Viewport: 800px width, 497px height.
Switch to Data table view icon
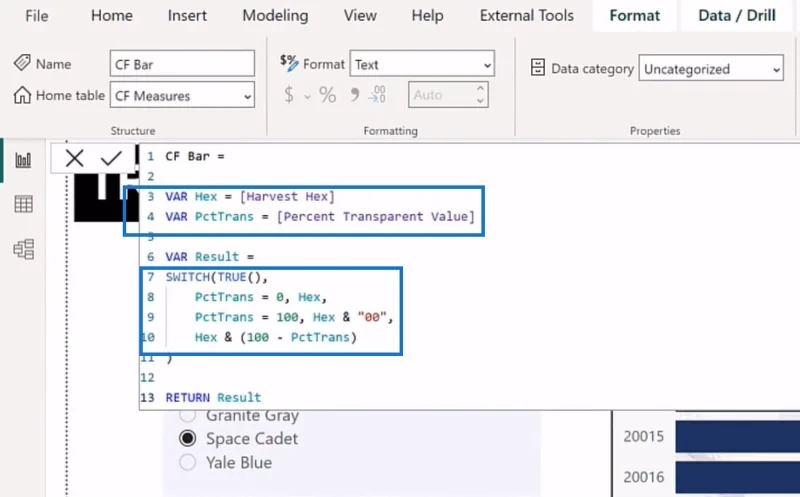[23, 204]
